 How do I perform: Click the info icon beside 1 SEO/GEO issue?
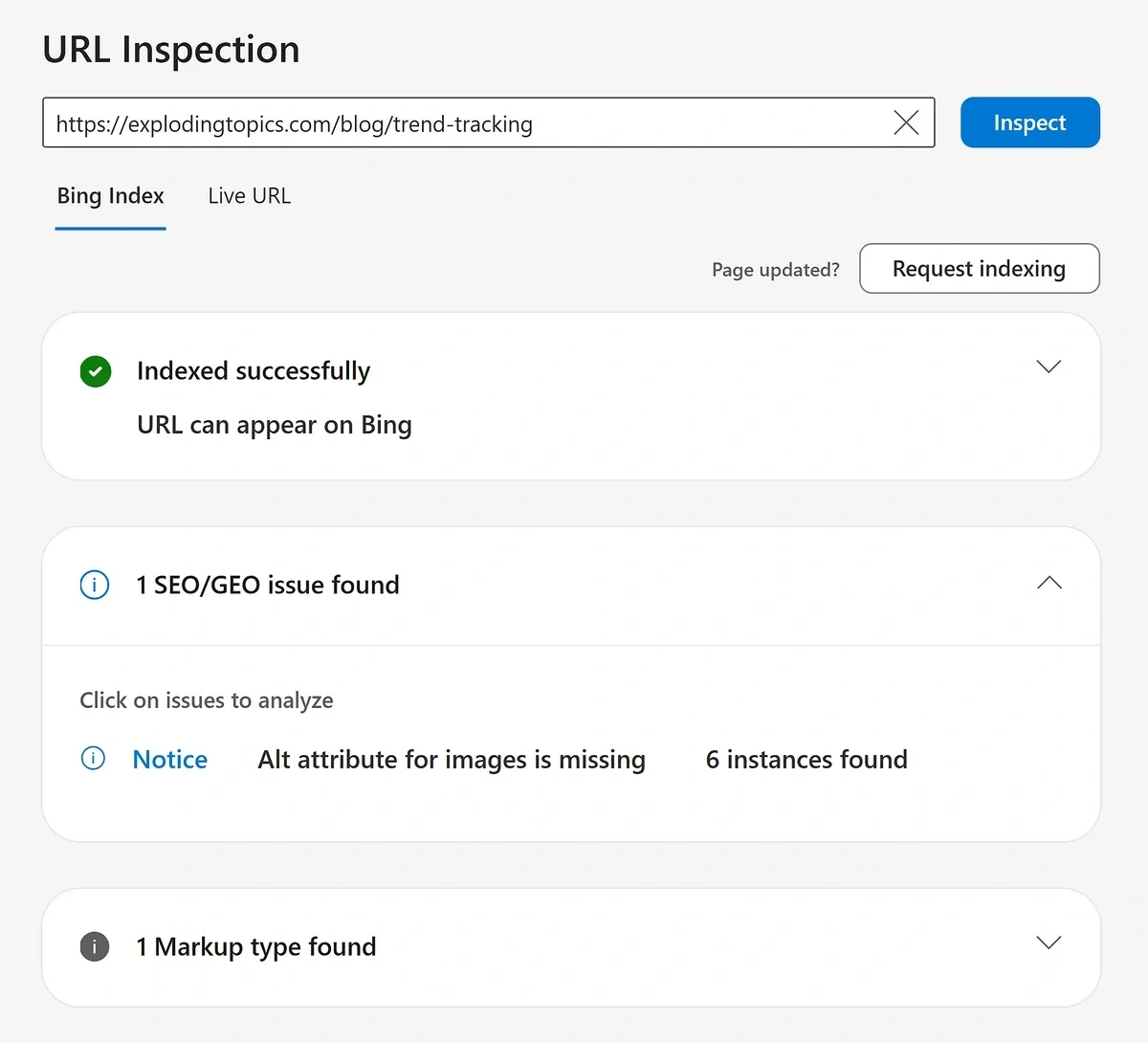pyautogui.click(x=94, y=585)
